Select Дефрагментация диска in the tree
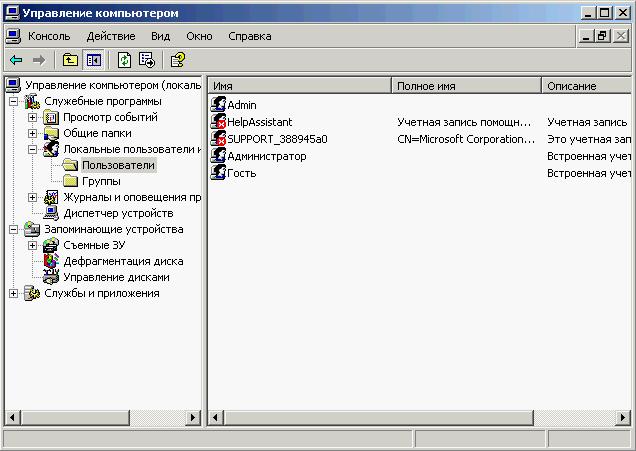Screen dimensions: 636x451 pos(123,261)
